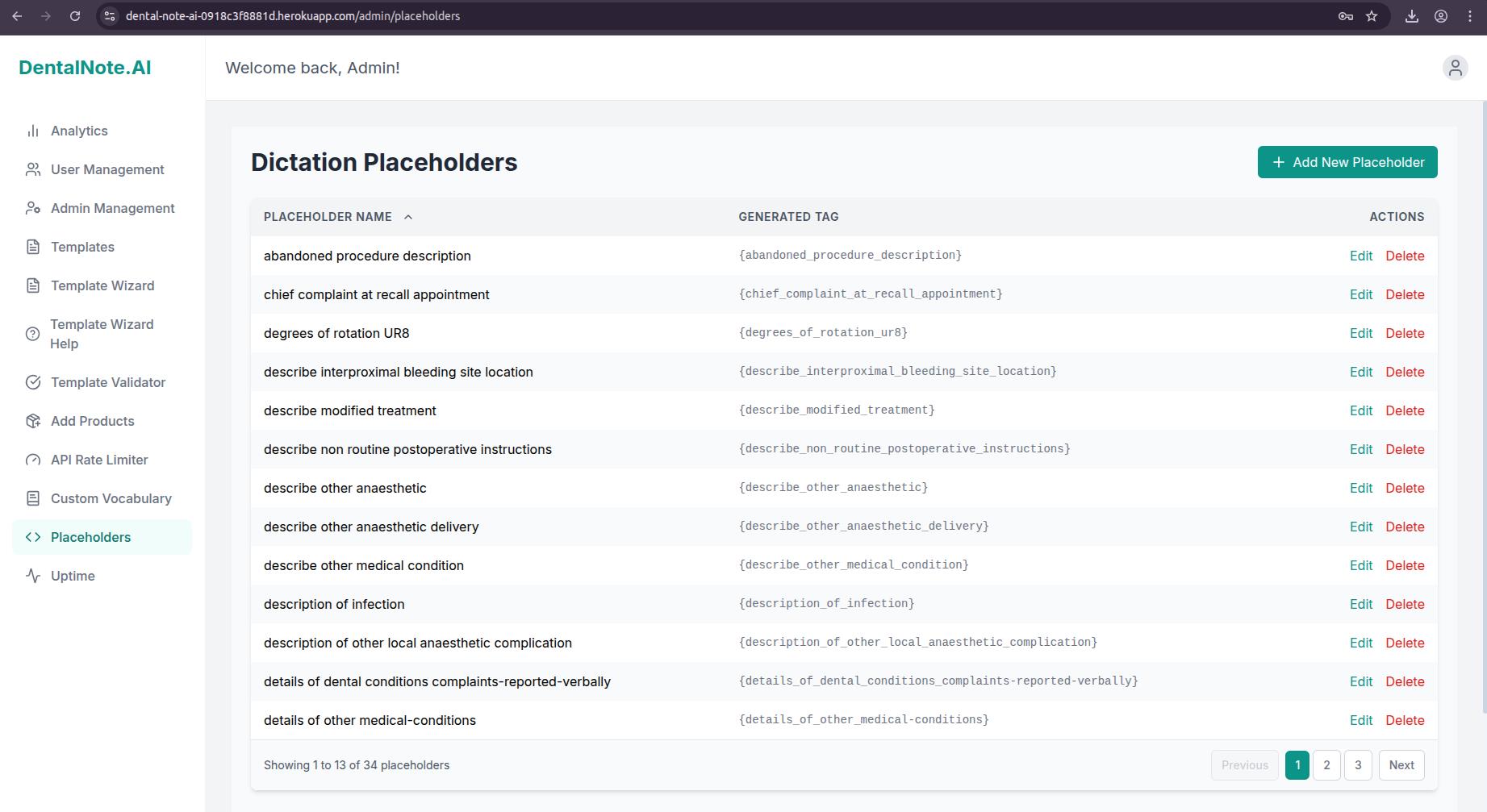1487x812 pixels.
Task: Toggle the Placeholder Name sort chevron
Action: click(x=407, y=217)
